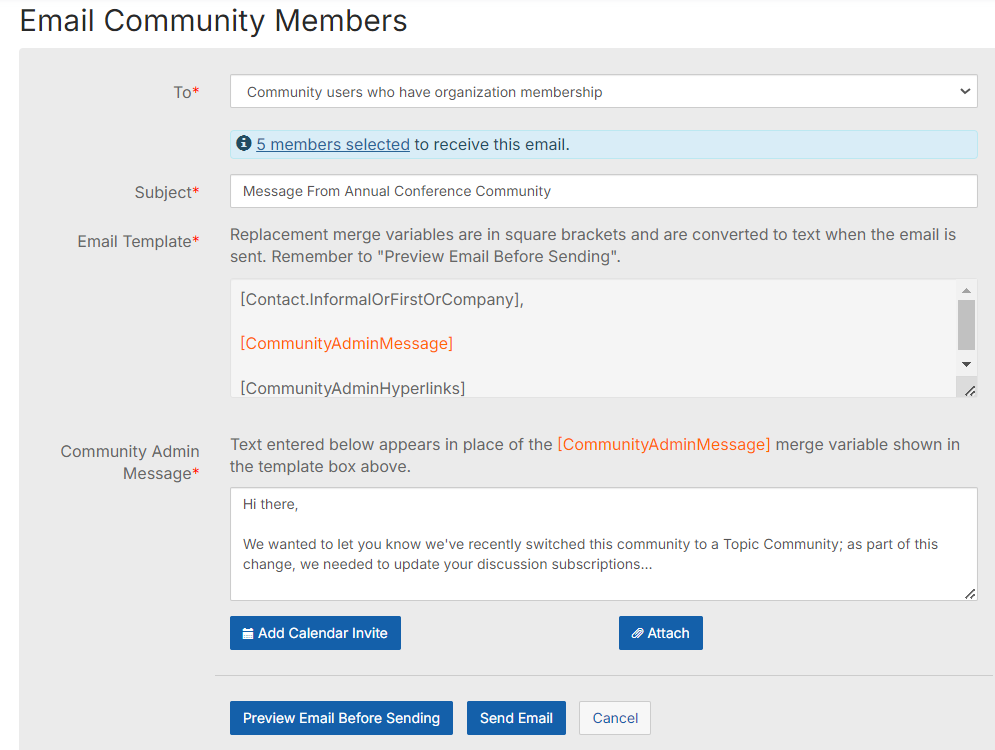Click the calendar icon on Add Calendar Invite
This screenshot has width=995, height=750.
[248, 633]
